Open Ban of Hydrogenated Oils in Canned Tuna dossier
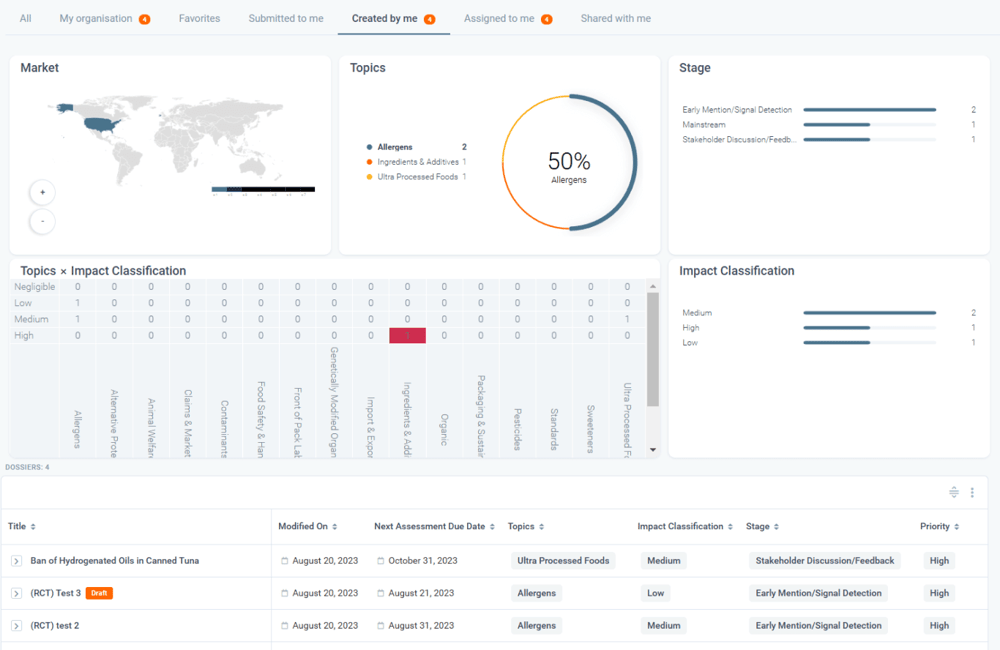The image size is (1000, 650). 114,561
